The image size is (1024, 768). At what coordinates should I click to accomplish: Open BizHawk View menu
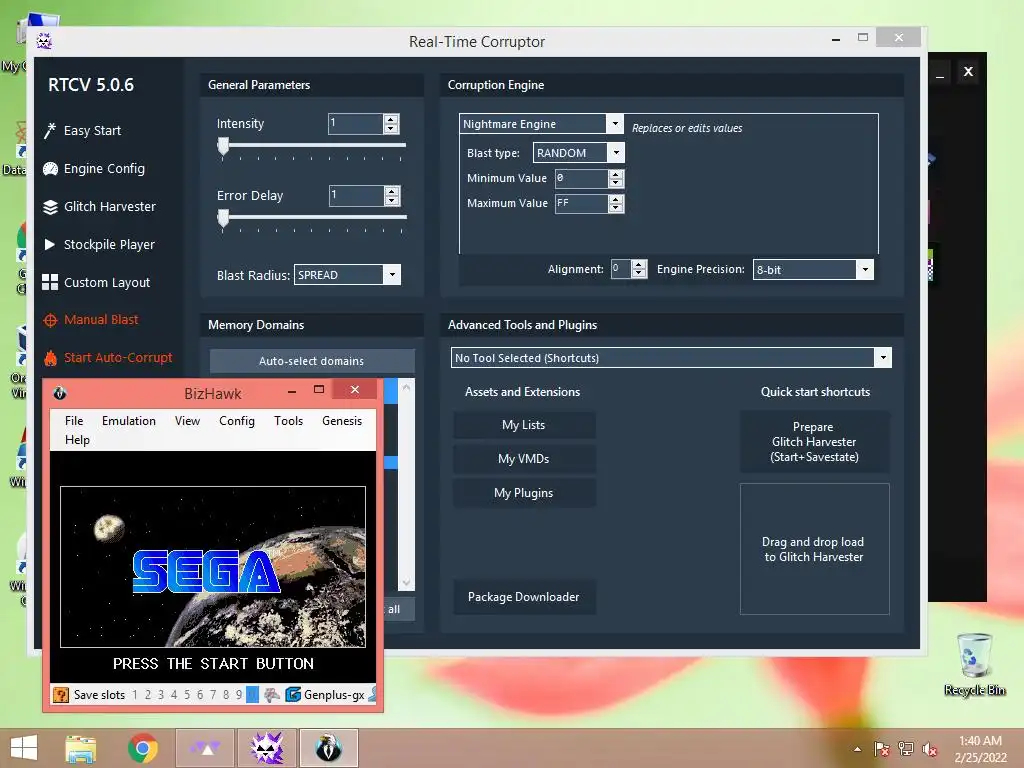(187, 421)
